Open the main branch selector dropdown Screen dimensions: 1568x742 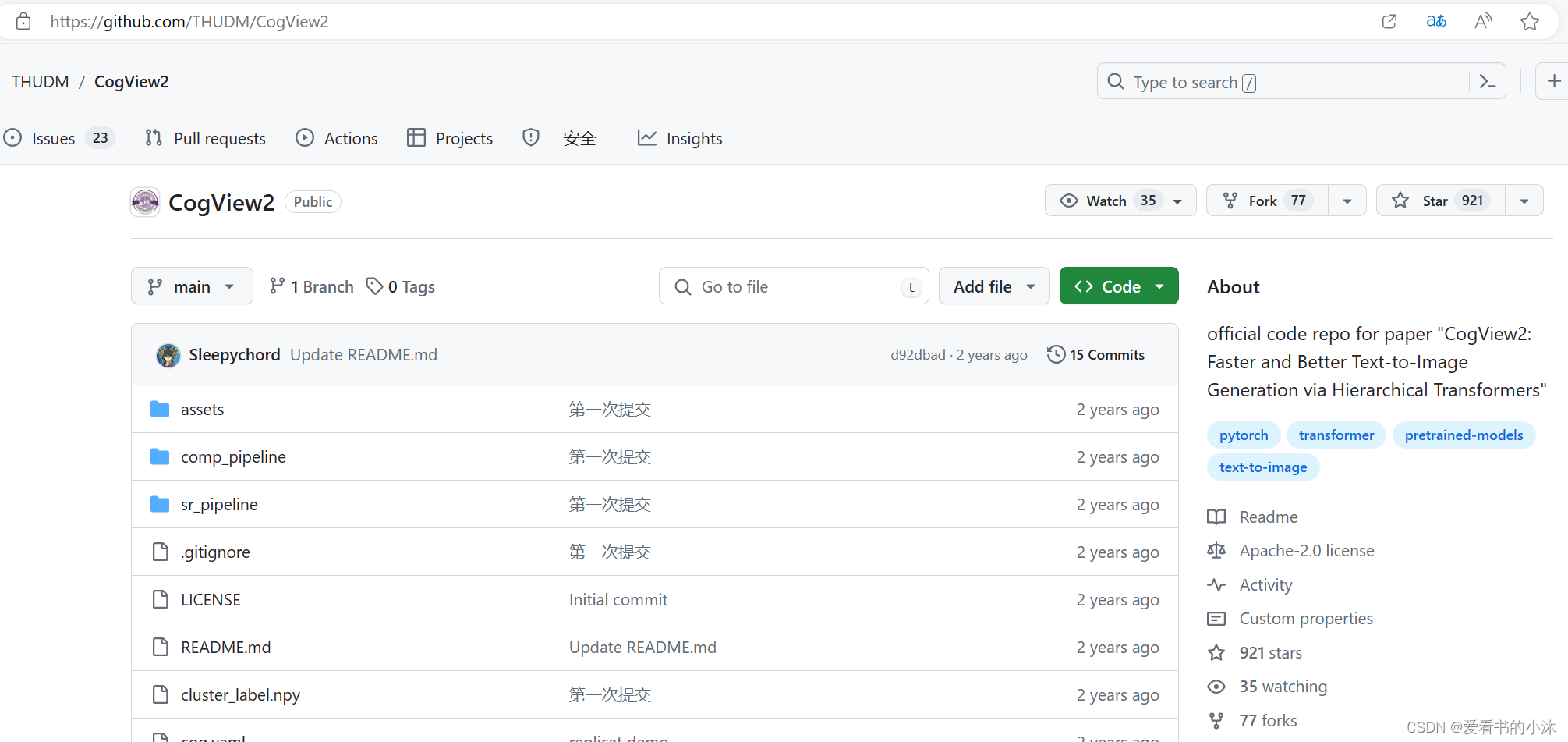[192, 286]
